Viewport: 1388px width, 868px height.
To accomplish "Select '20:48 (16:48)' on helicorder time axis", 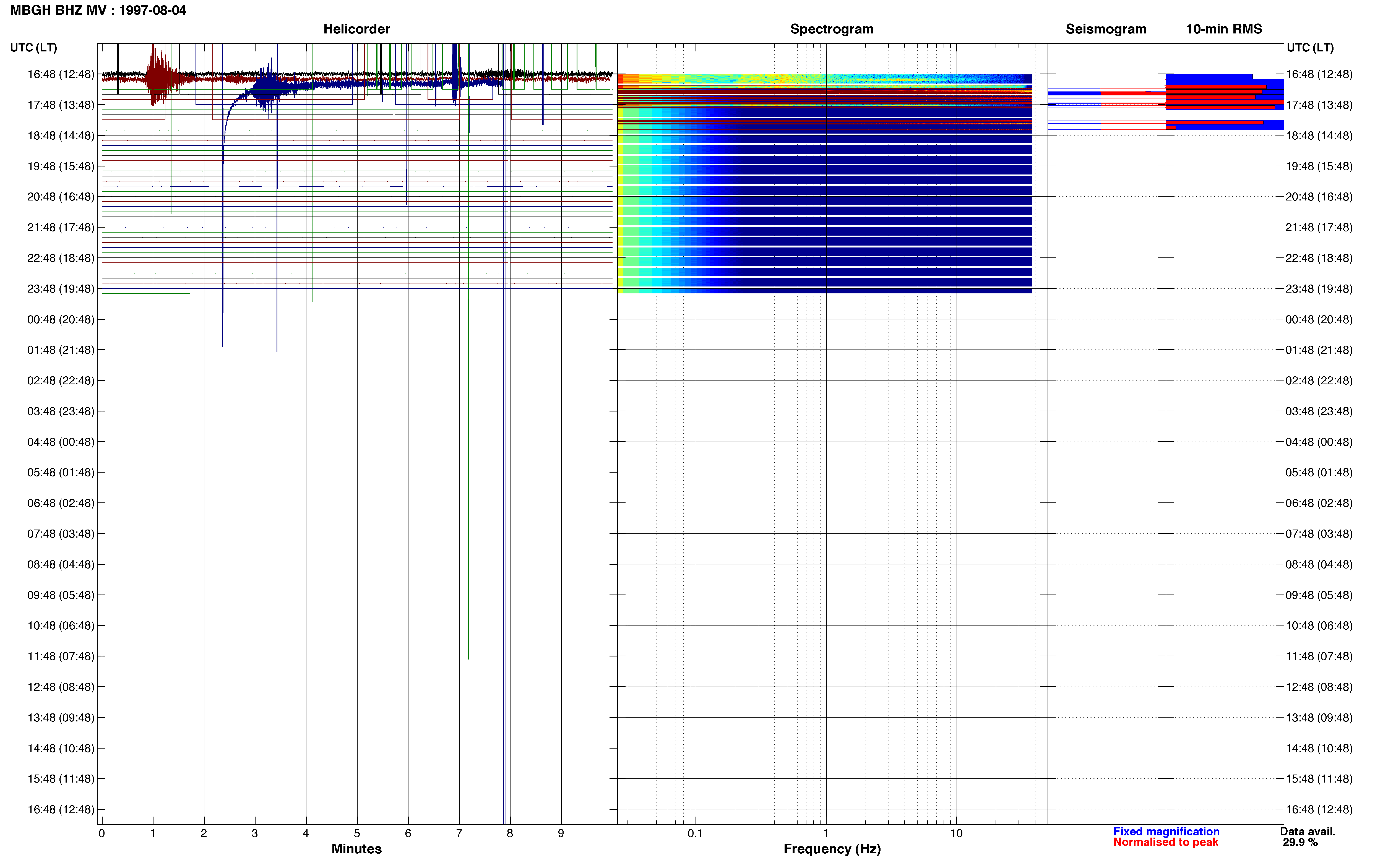I will pos(61,197).
